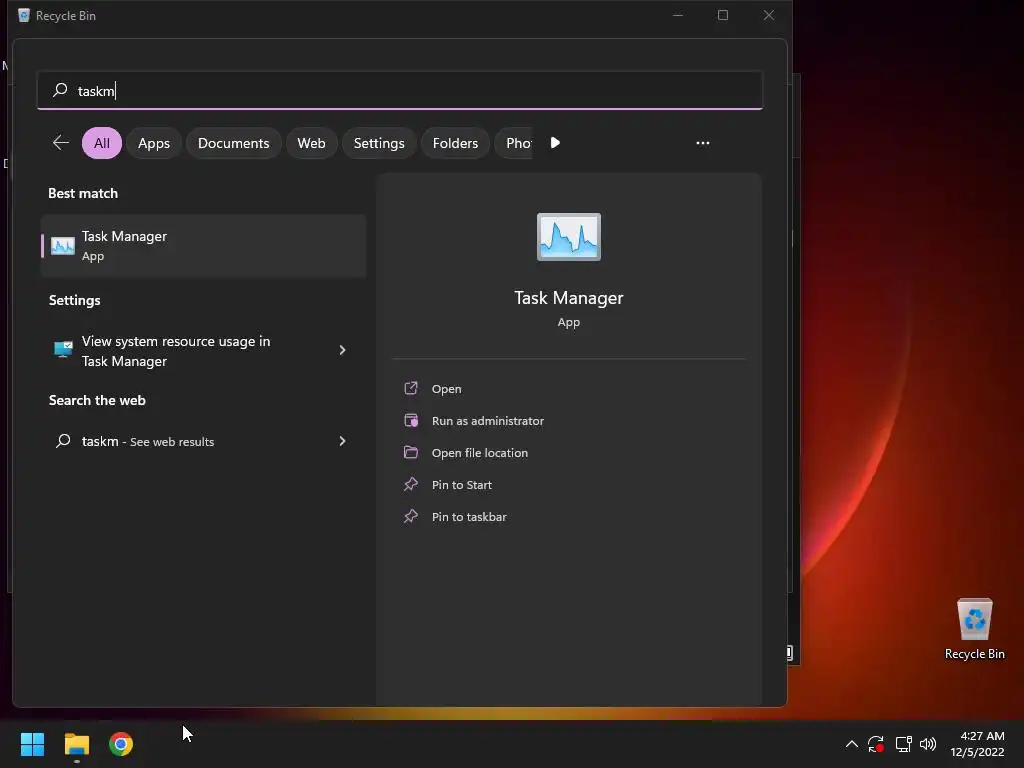Click the monitor icon beside system resource setting

tap(63, 349)
